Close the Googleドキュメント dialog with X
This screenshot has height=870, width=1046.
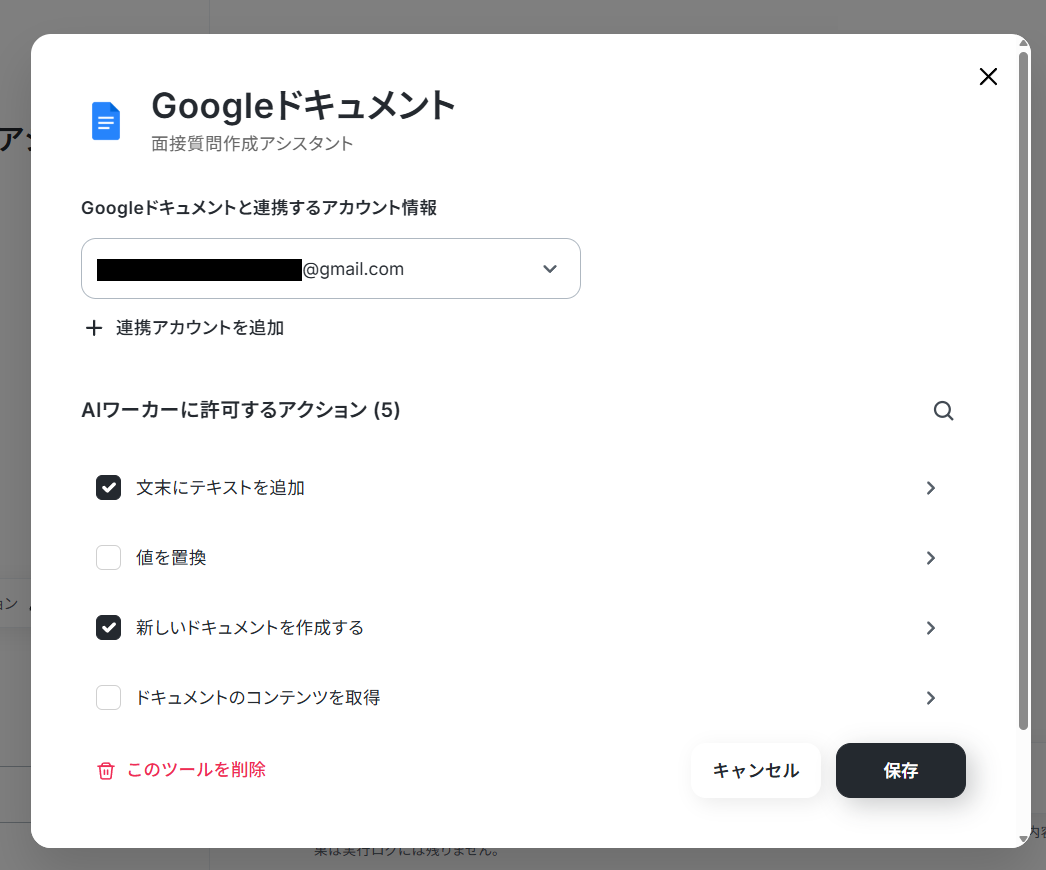click(x=988, y=77)
